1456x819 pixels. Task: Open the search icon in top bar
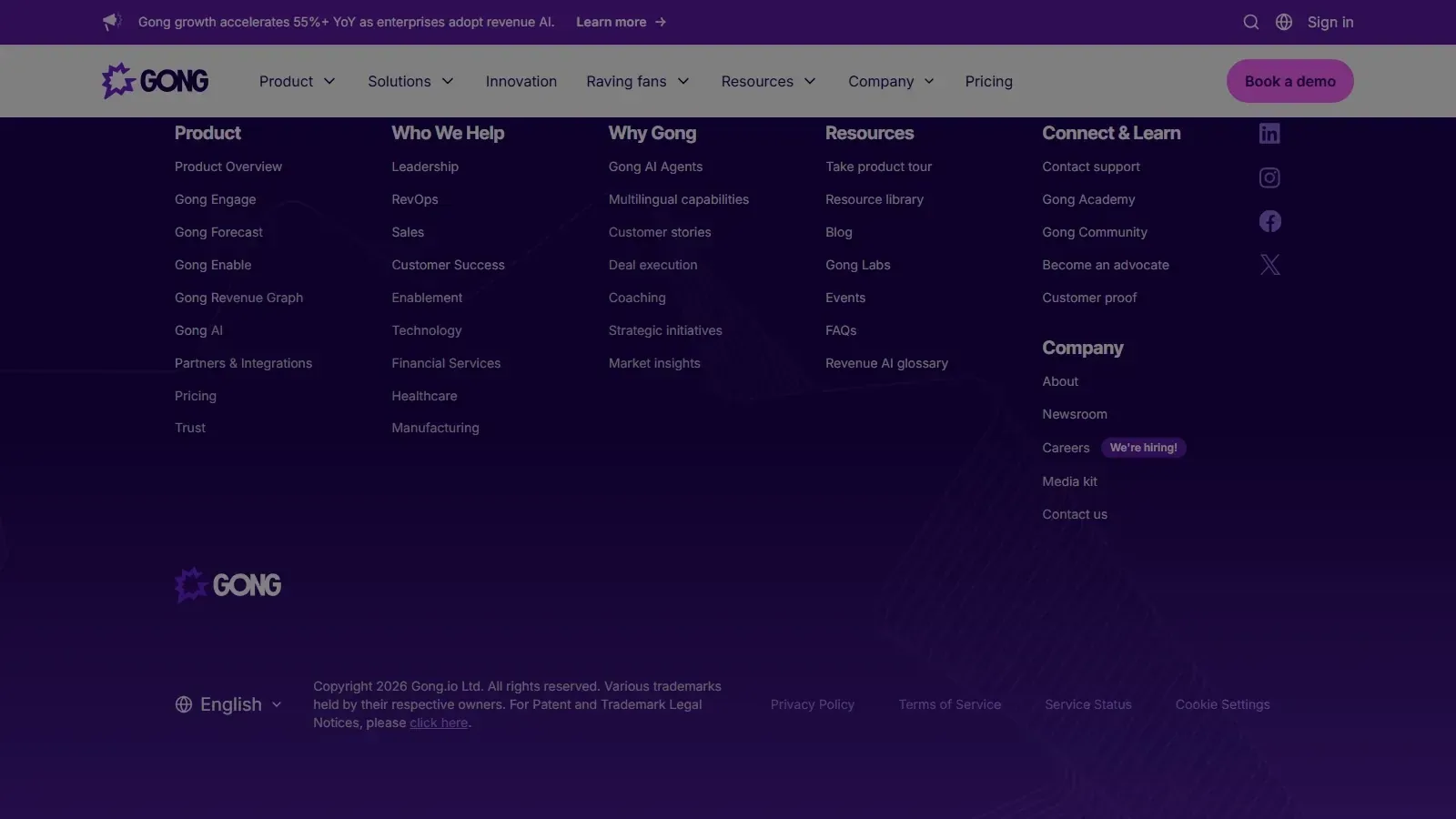[x=1251, y=22]
